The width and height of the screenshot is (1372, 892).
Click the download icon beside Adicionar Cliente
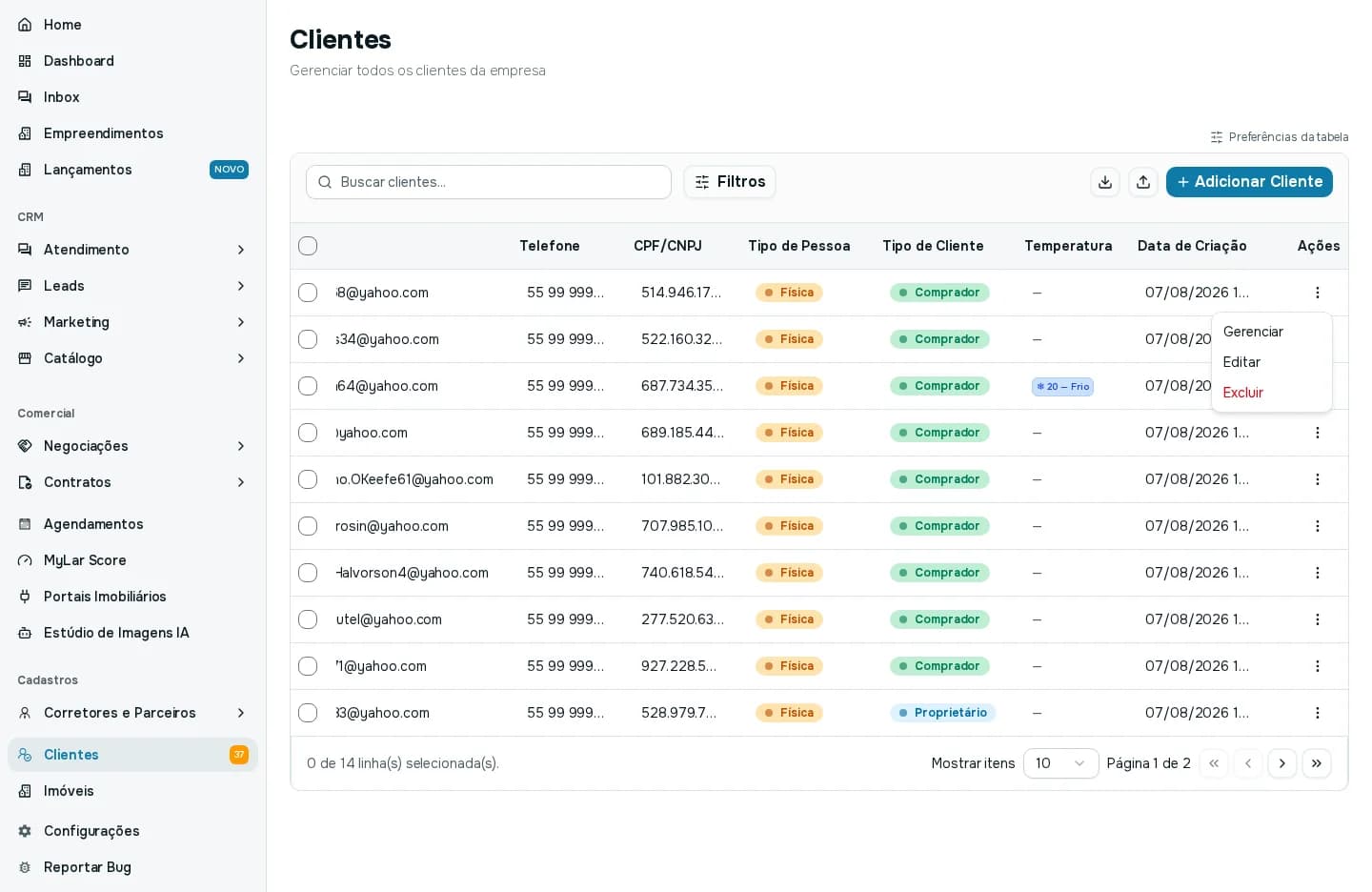(x=1105, y=182)
